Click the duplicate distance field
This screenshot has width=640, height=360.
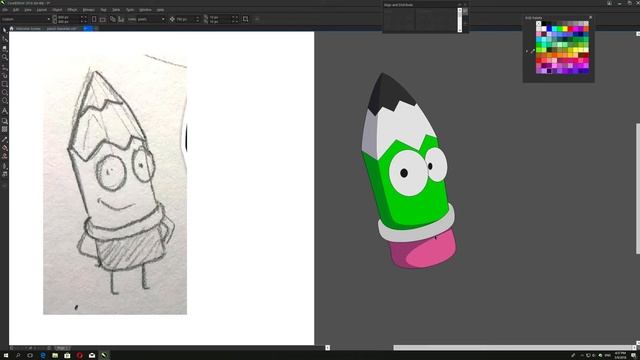point(220,19)
